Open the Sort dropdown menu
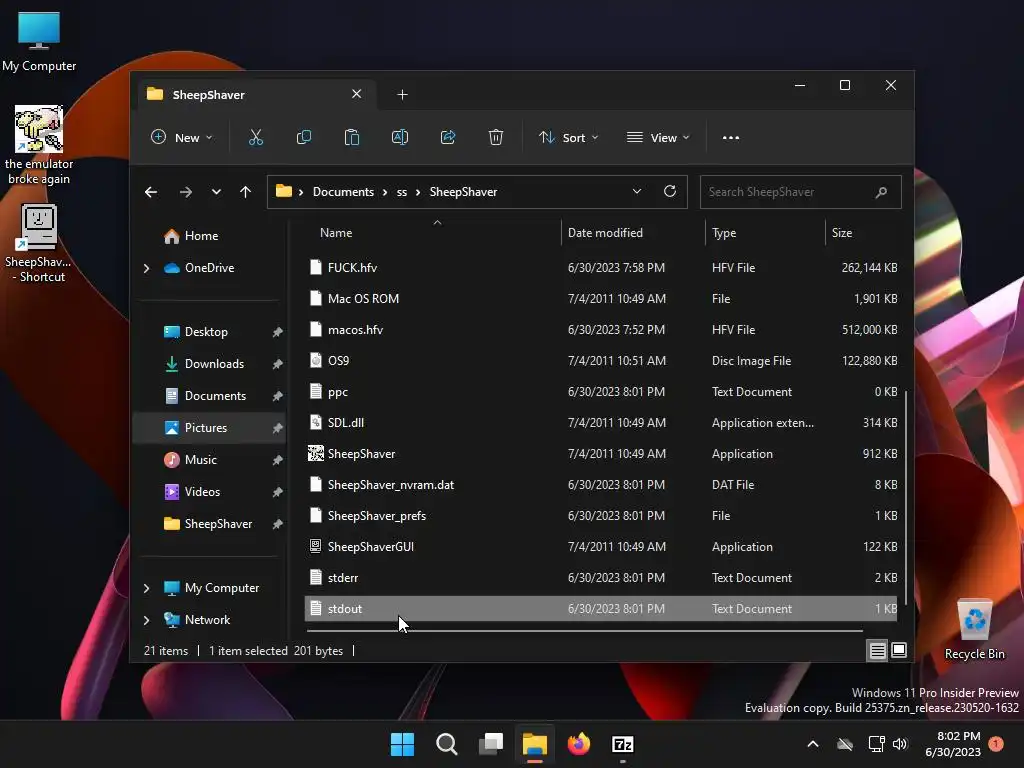The height and width of the screenshot is (768, 1024). tap(568, 137)
